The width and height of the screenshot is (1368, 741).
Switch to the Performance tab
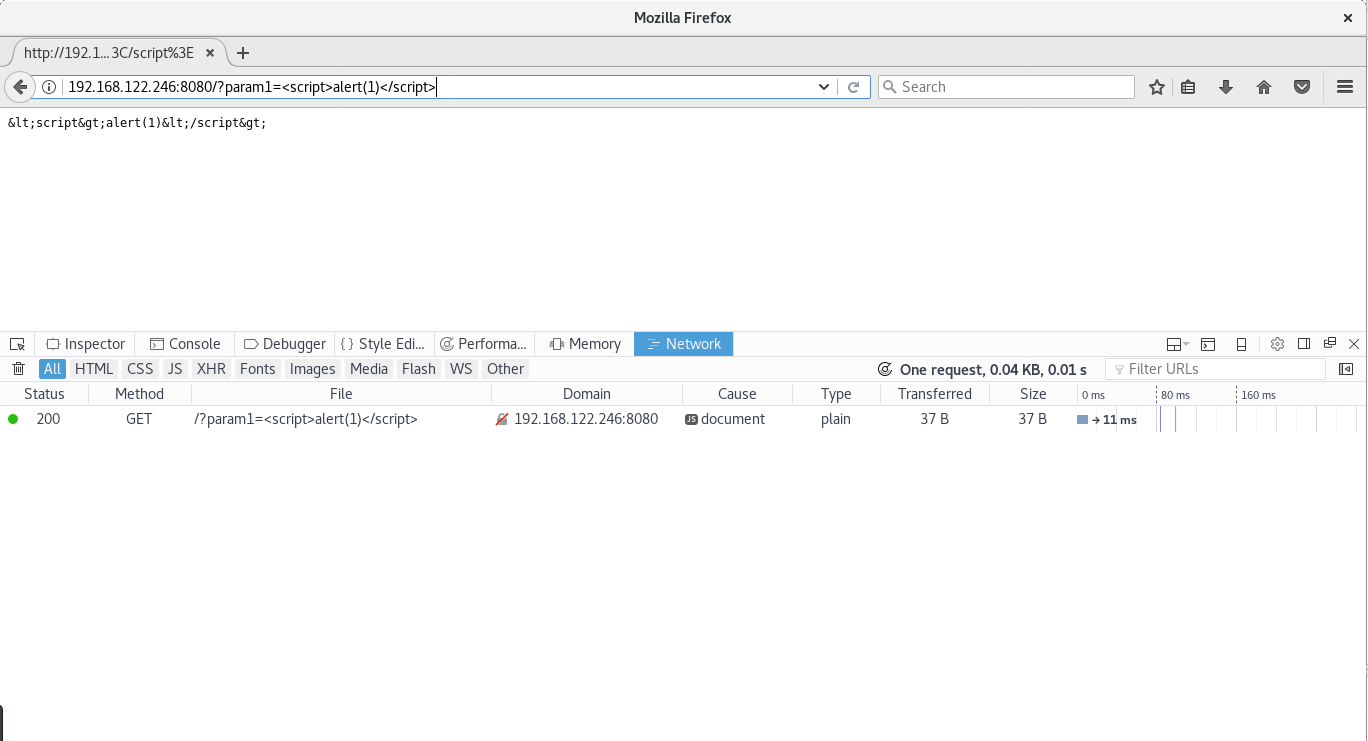484,344
